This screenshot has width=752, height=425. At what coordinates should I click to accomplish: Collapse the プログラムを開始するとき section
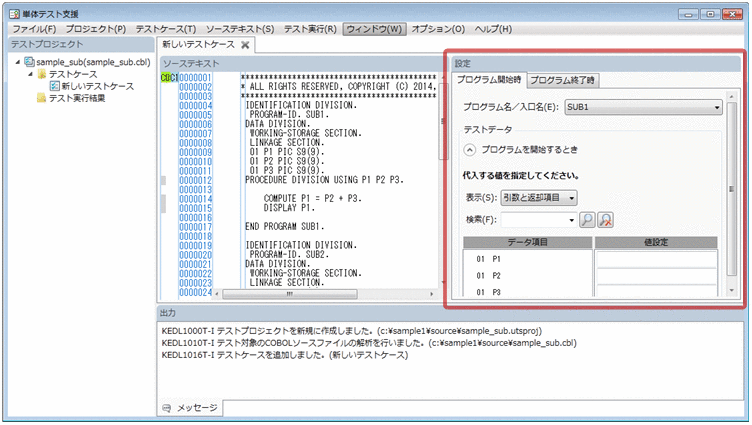(470, 150)
